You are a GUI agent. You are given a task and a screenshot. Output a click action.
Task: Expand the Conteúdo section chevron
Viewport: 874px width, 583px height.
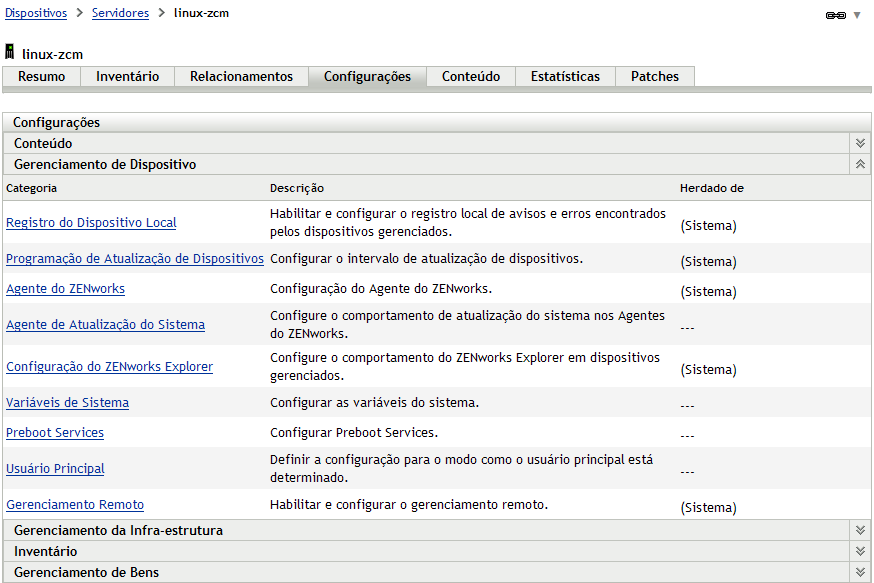[x=860, y=143]
